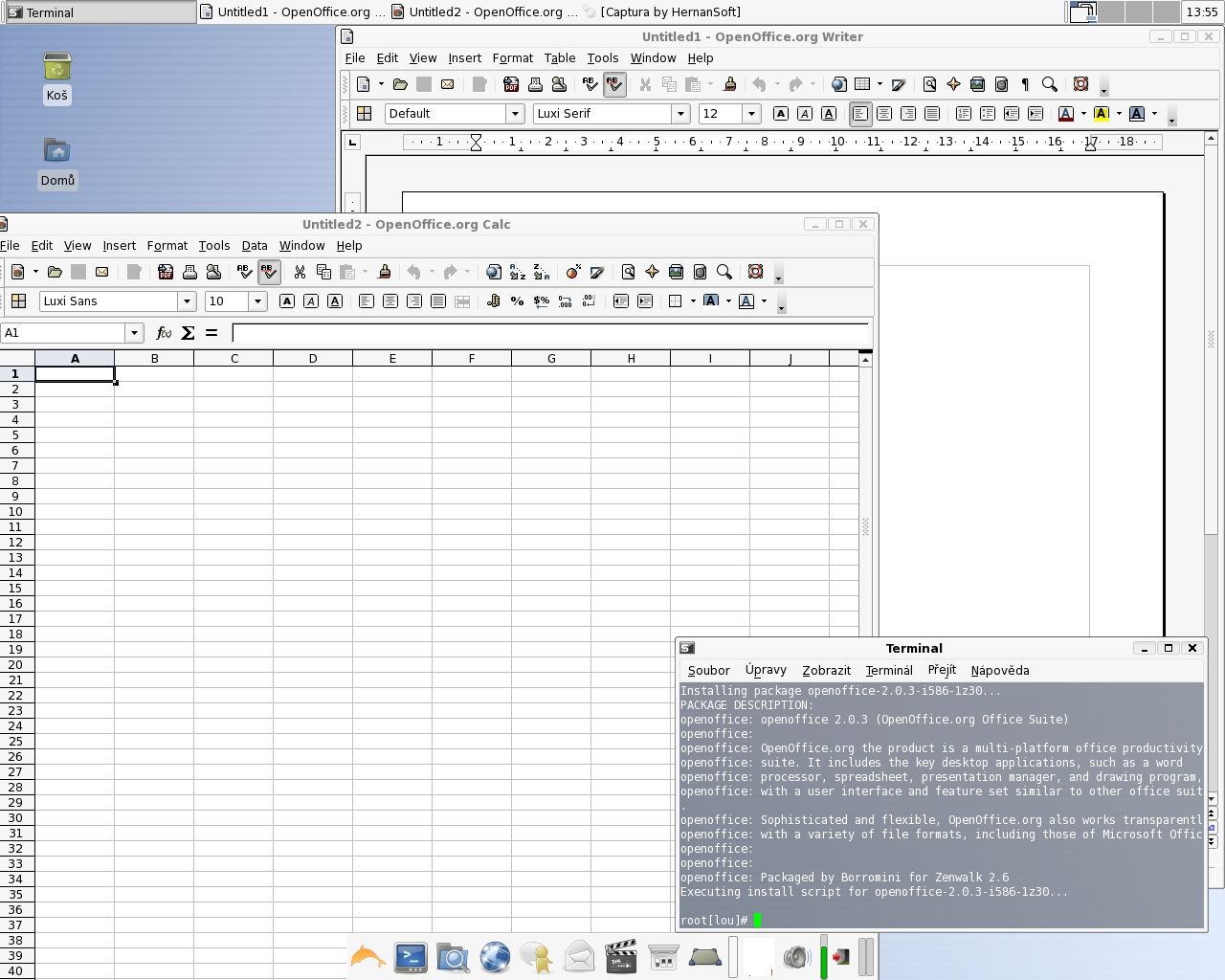
Task: Toggle AutoSpellcheck in Writer
Action: click(x=614, y=84)
